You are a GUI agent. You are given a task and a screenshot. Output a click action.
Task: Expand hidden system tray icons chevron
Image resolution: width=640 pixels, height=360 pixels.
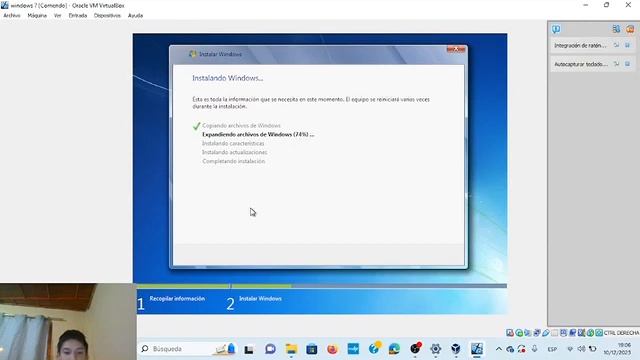(498, 349)
